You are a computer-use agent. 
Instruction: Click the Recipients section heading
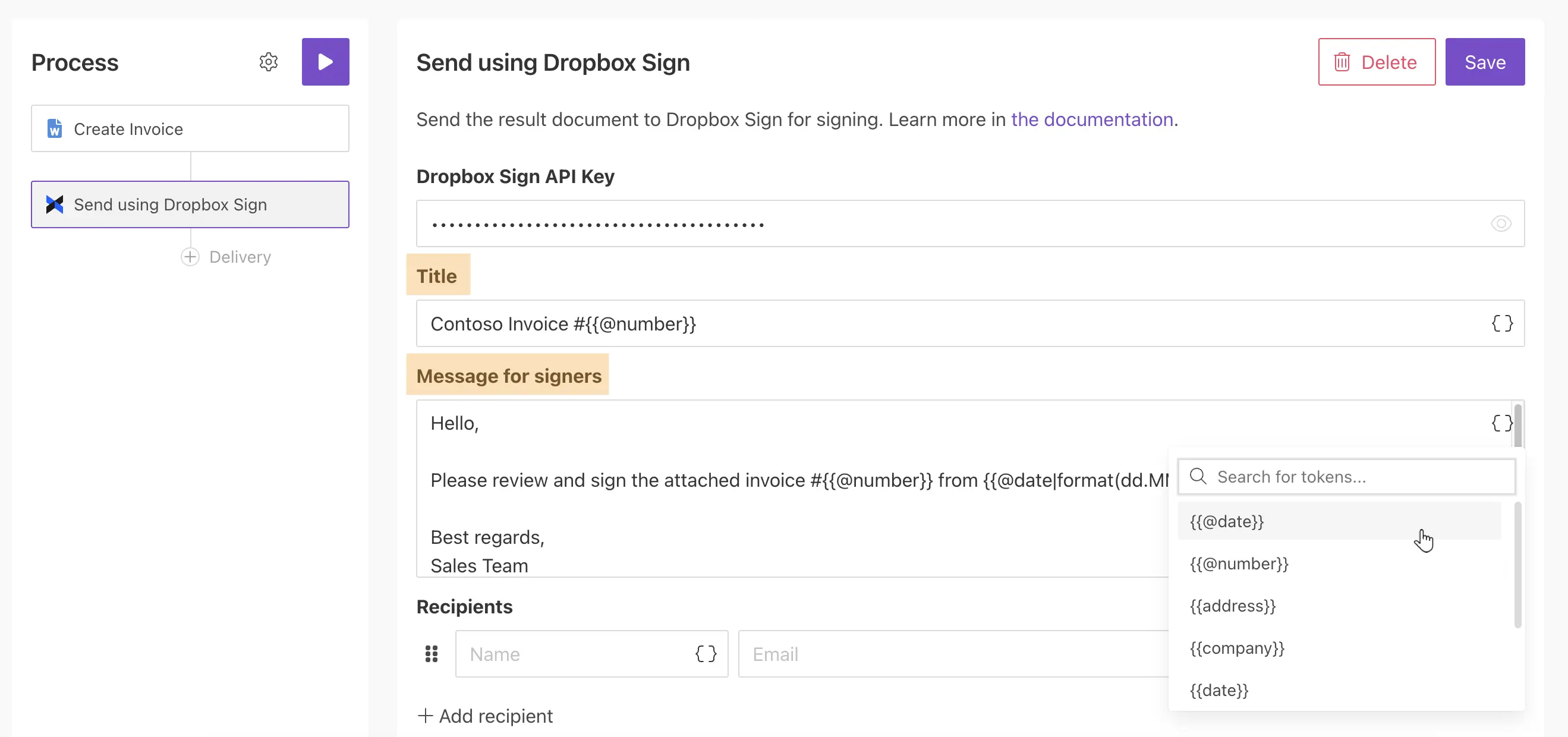(464, 606)
